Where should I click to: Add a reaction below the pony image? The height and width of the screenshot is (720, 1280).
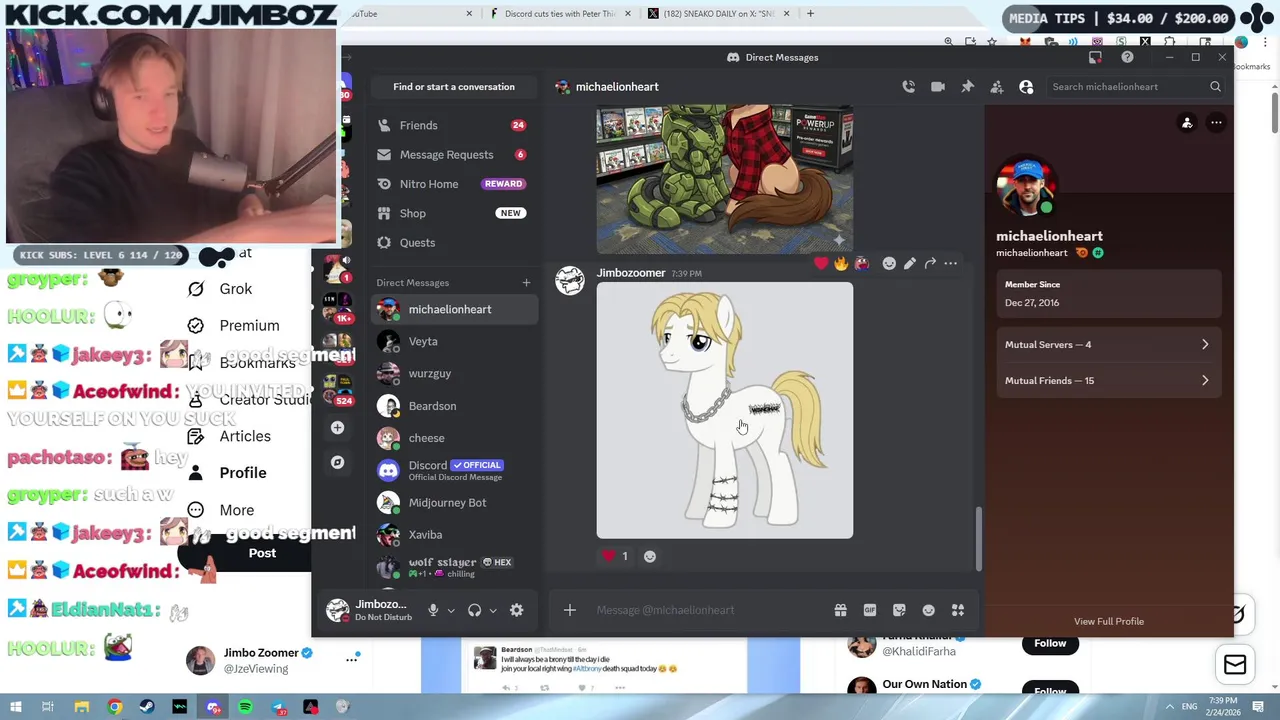click(650, 556)
